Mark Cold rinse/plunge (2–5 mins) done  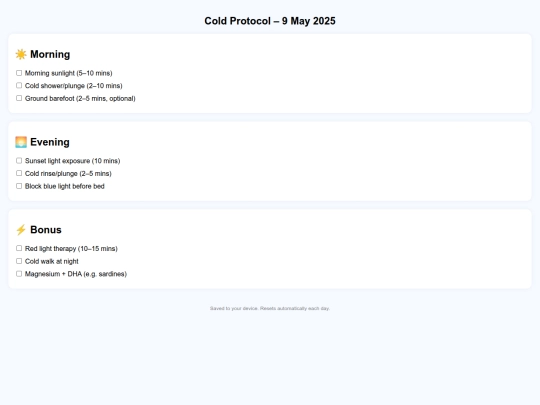click(19, 173)
